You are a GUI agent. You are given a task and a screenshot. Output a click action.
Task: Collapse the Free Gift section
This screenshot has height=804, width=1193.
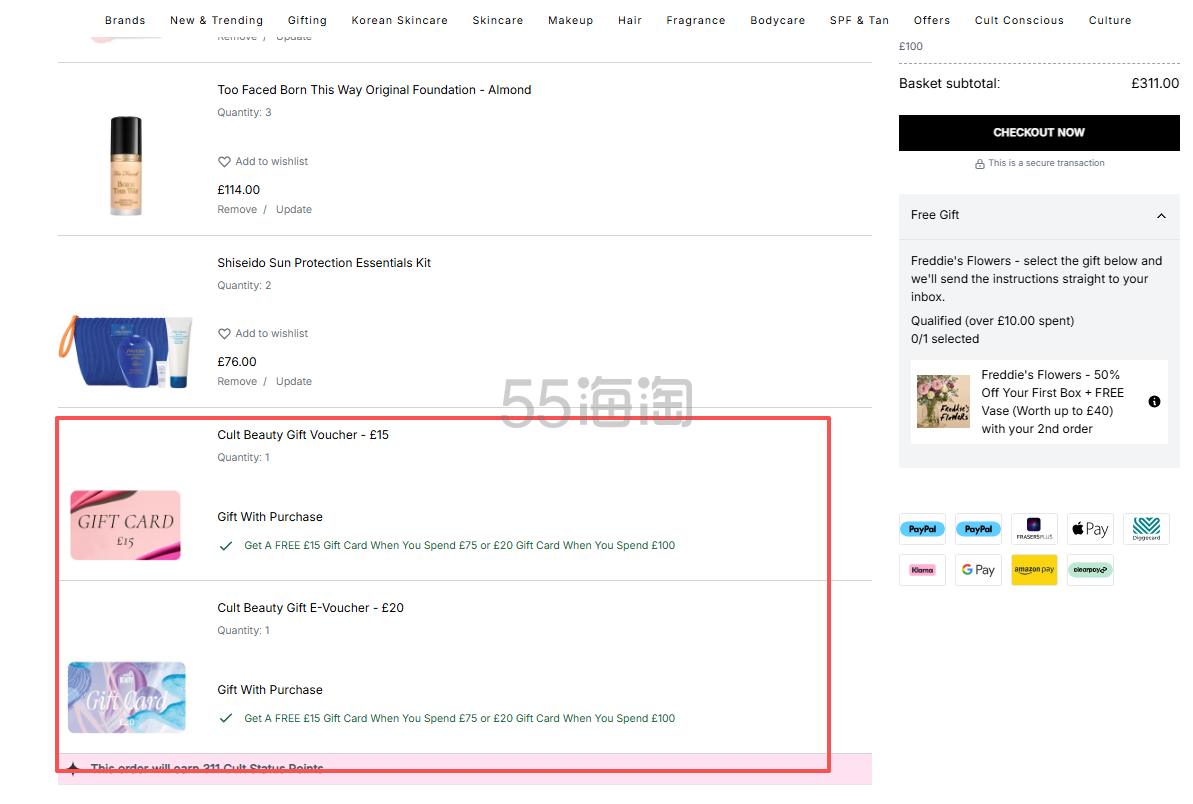[x=1161, y=216]
